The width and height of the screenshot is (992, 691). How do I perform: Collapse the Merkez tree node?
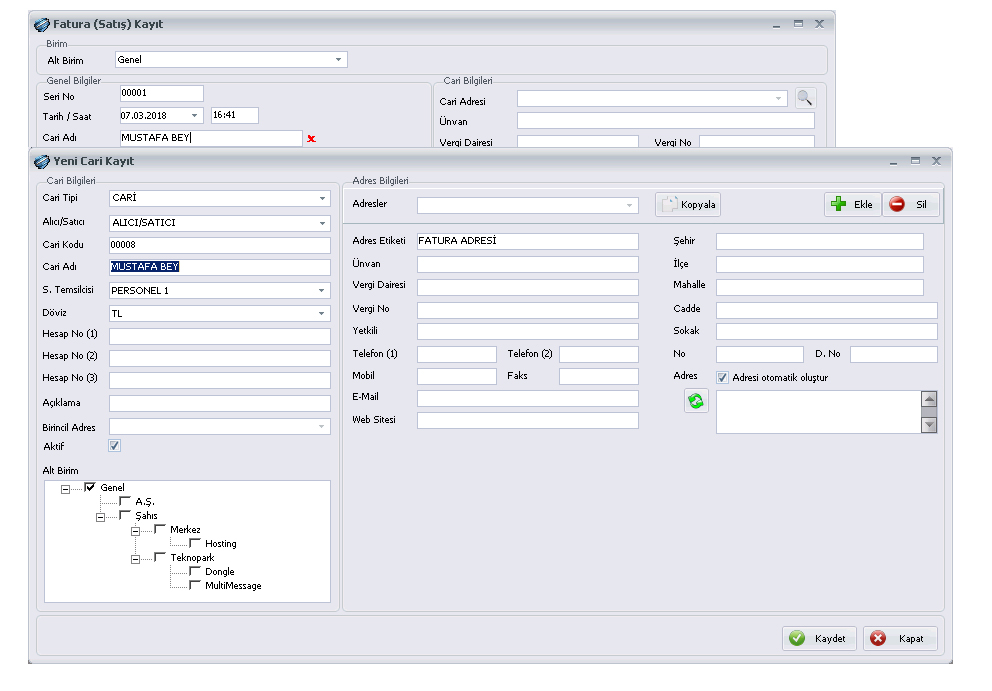135,531
